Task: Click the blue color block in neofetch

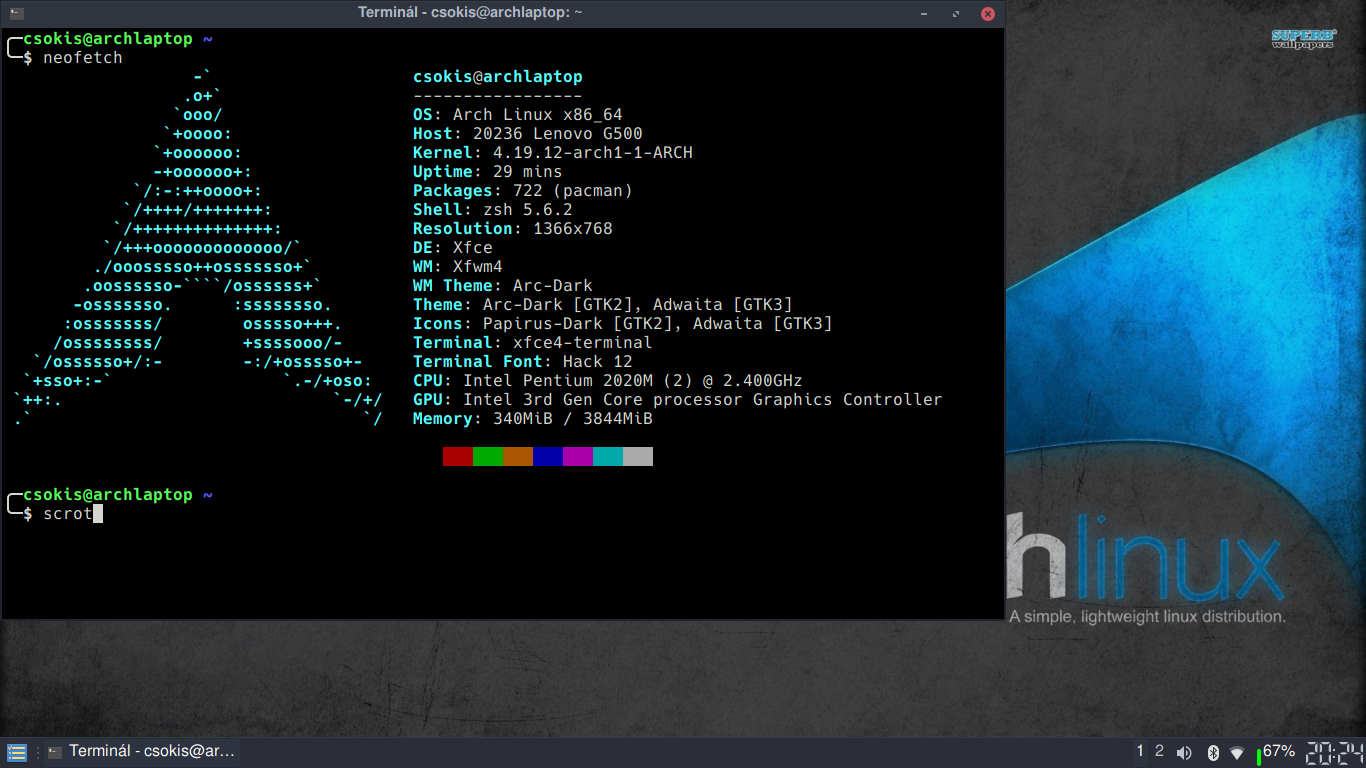Action: tap(548, 456)
